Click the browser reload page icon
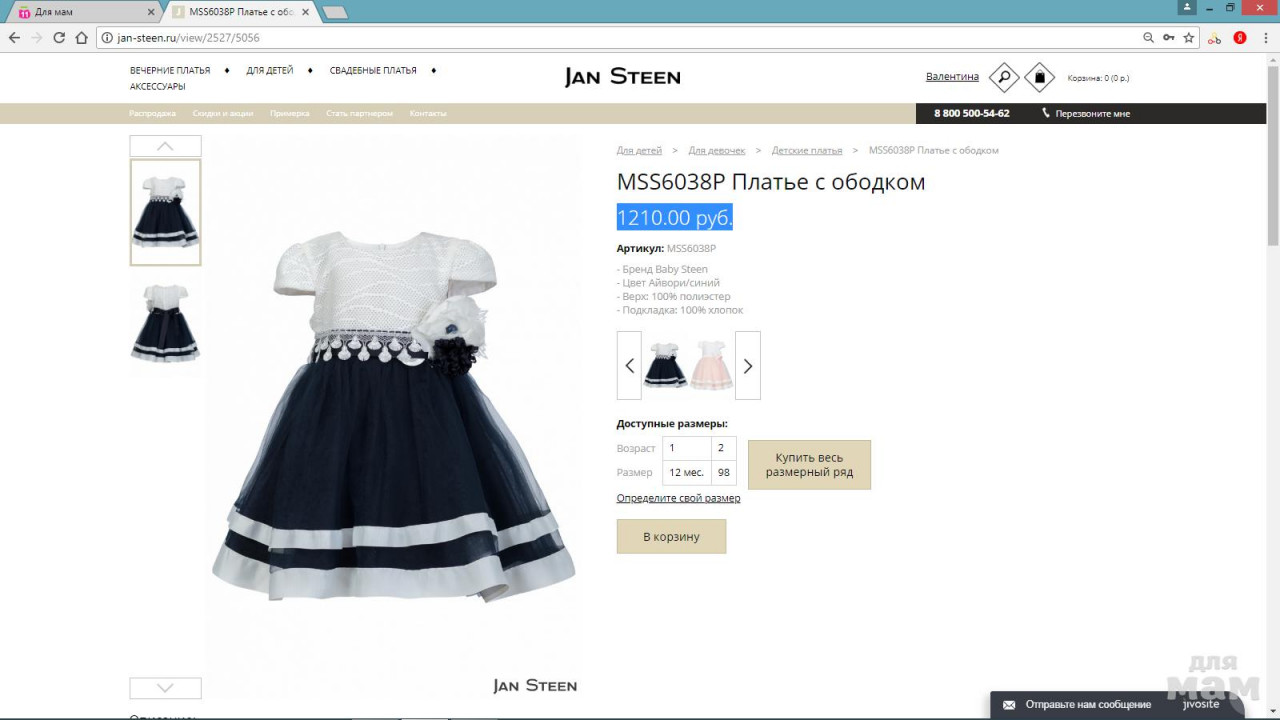 point(59,38)
